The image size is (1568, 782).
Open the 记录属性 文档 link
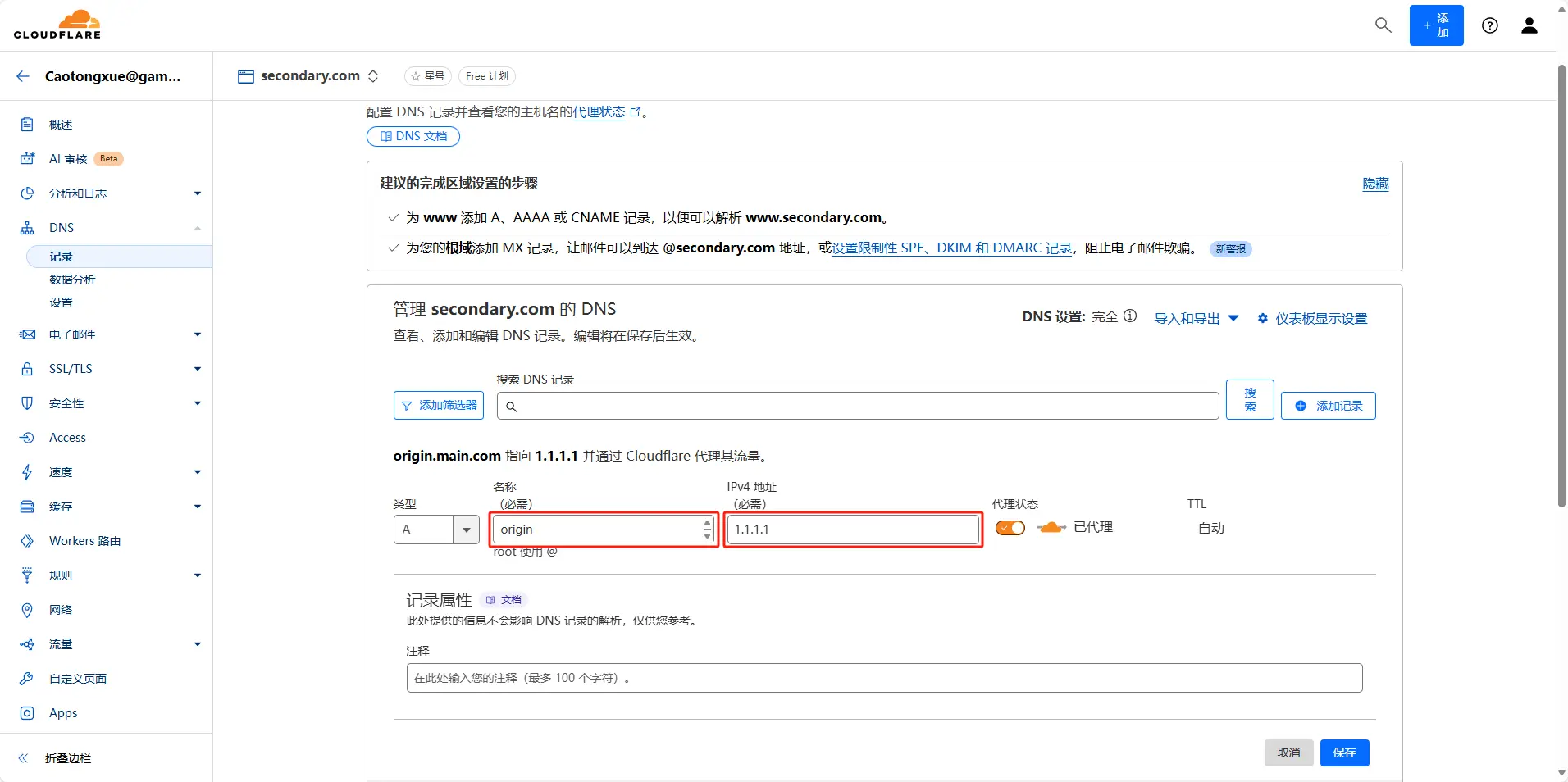504,600
